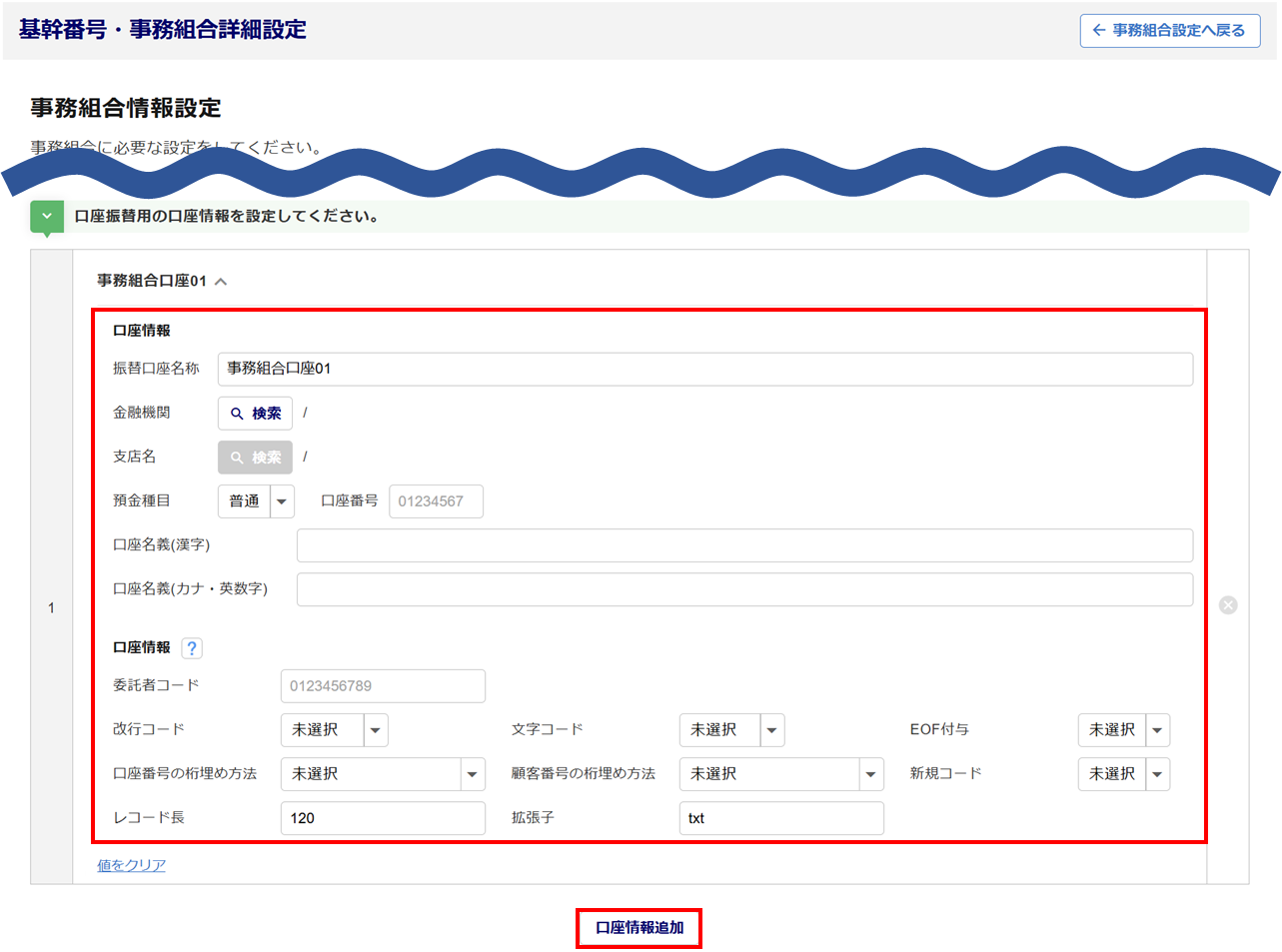
Task: Focus the 振替口座名称 input field
Action: (x=704, y=369)
